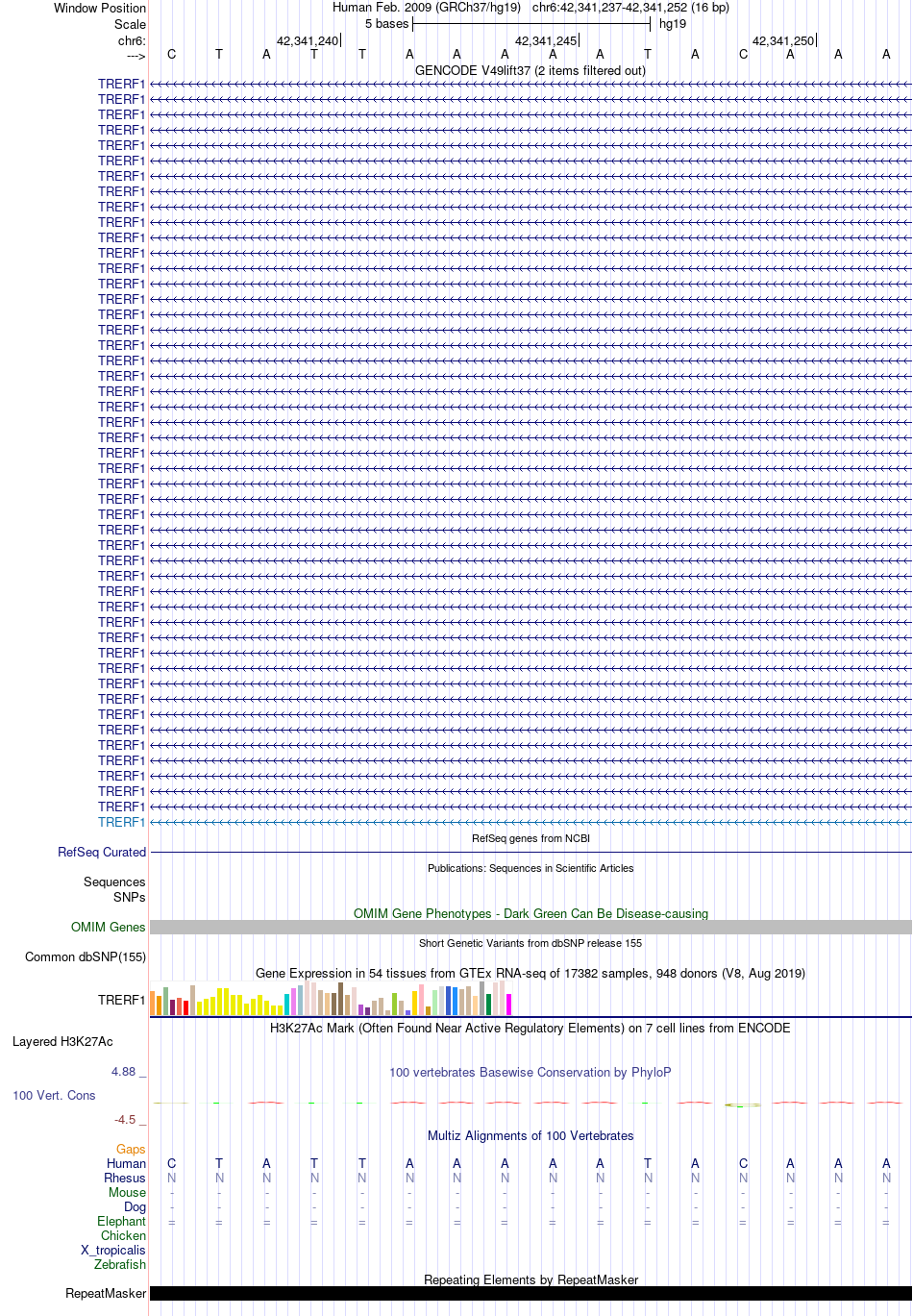Click the Gaps row label

point(131,1149)
